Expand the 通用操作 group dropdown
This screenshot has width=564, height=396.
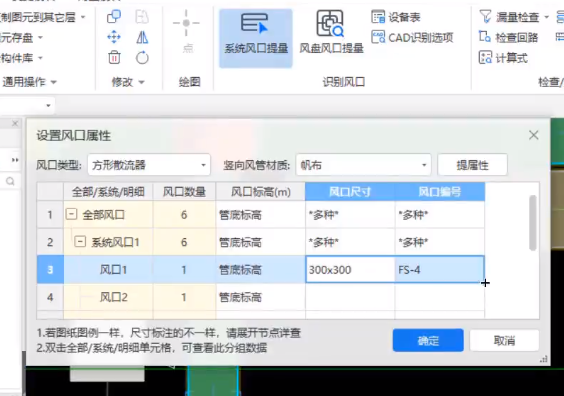(54, 82)
